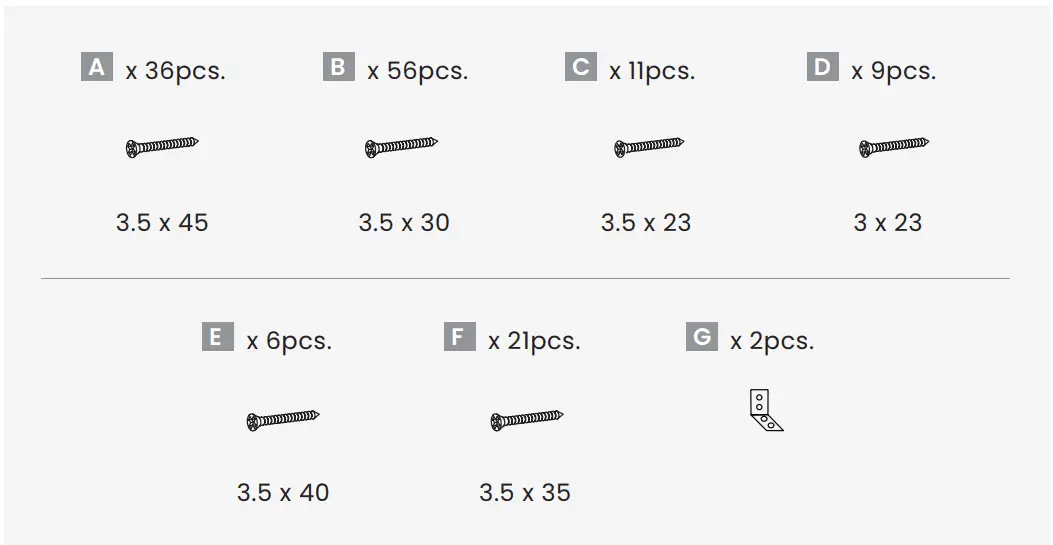Image resolution: width=1053 pixels, height=545 pixels.
Task: Click the gray letter B badge
Action: coord(338,67)
